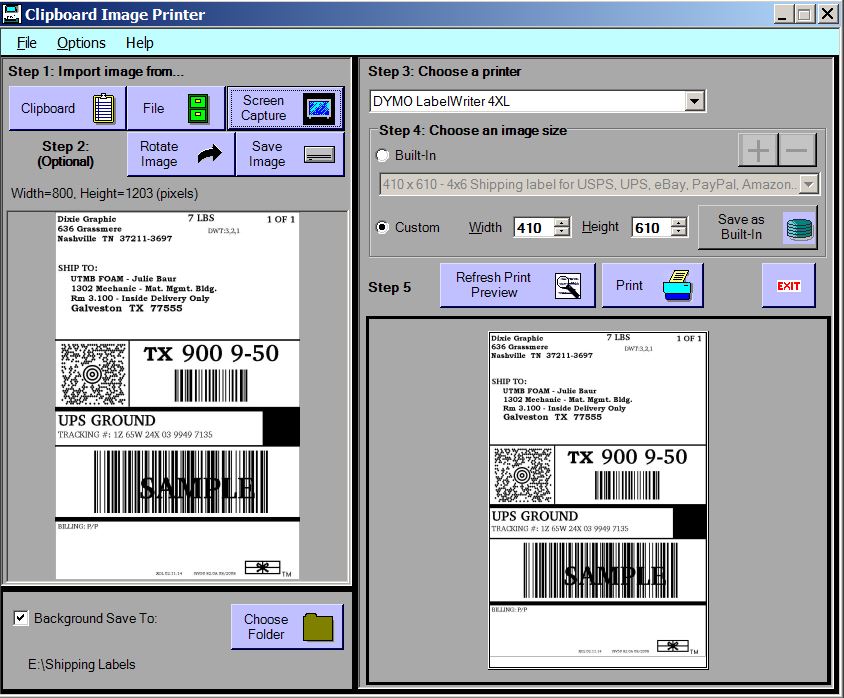Open the File menu
This screenshot has width=844, height=698.
point(26,43)
